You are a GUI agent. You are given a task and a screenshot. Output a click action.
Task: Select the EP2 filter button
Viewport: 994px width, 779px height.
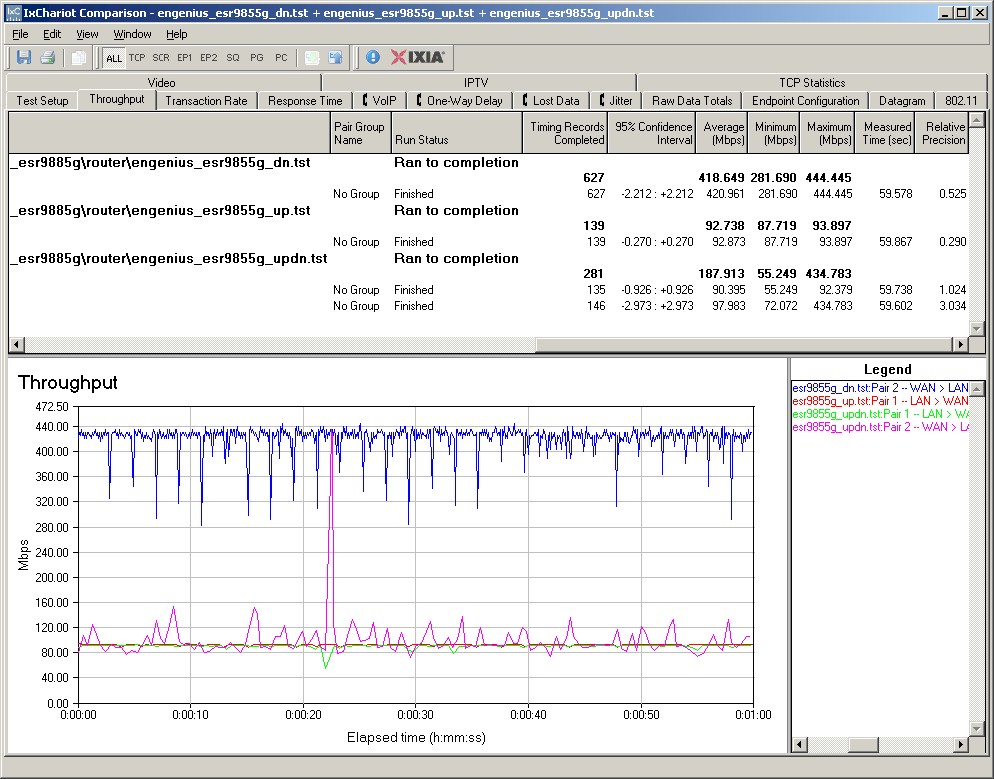coord(209,58)
